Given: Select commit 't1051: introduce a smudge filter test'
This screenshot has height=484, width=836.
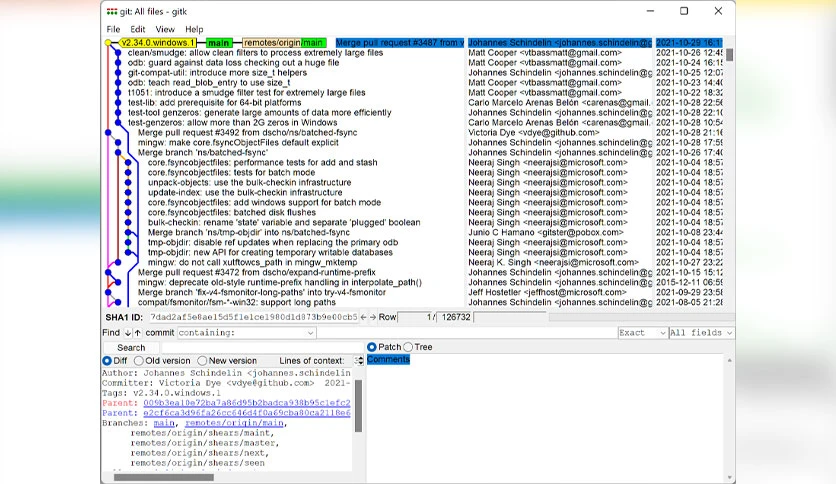Looking at the screenshot, I should (x=247, y=93).
